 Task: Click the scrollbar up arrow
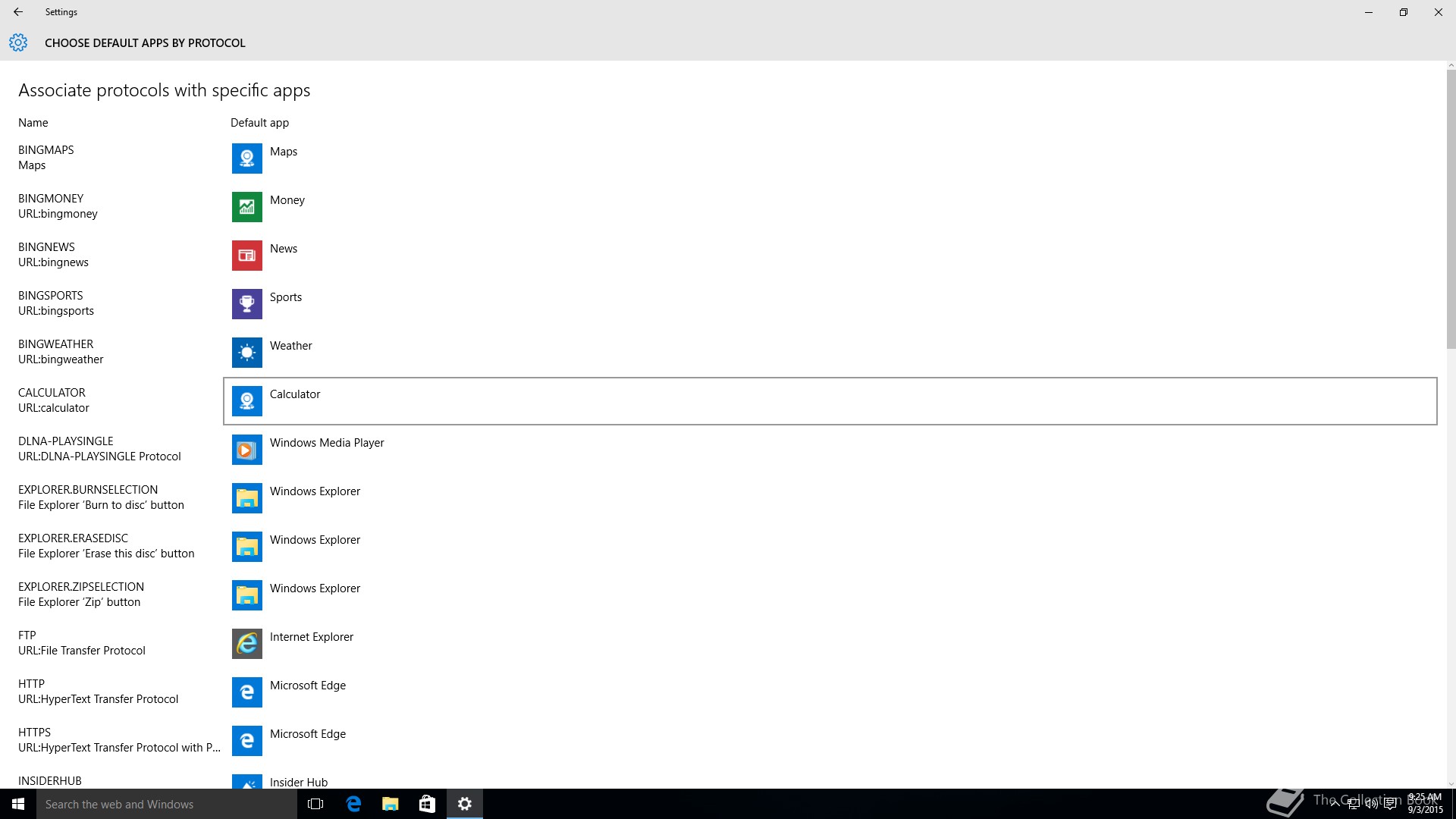point(1451,65)
